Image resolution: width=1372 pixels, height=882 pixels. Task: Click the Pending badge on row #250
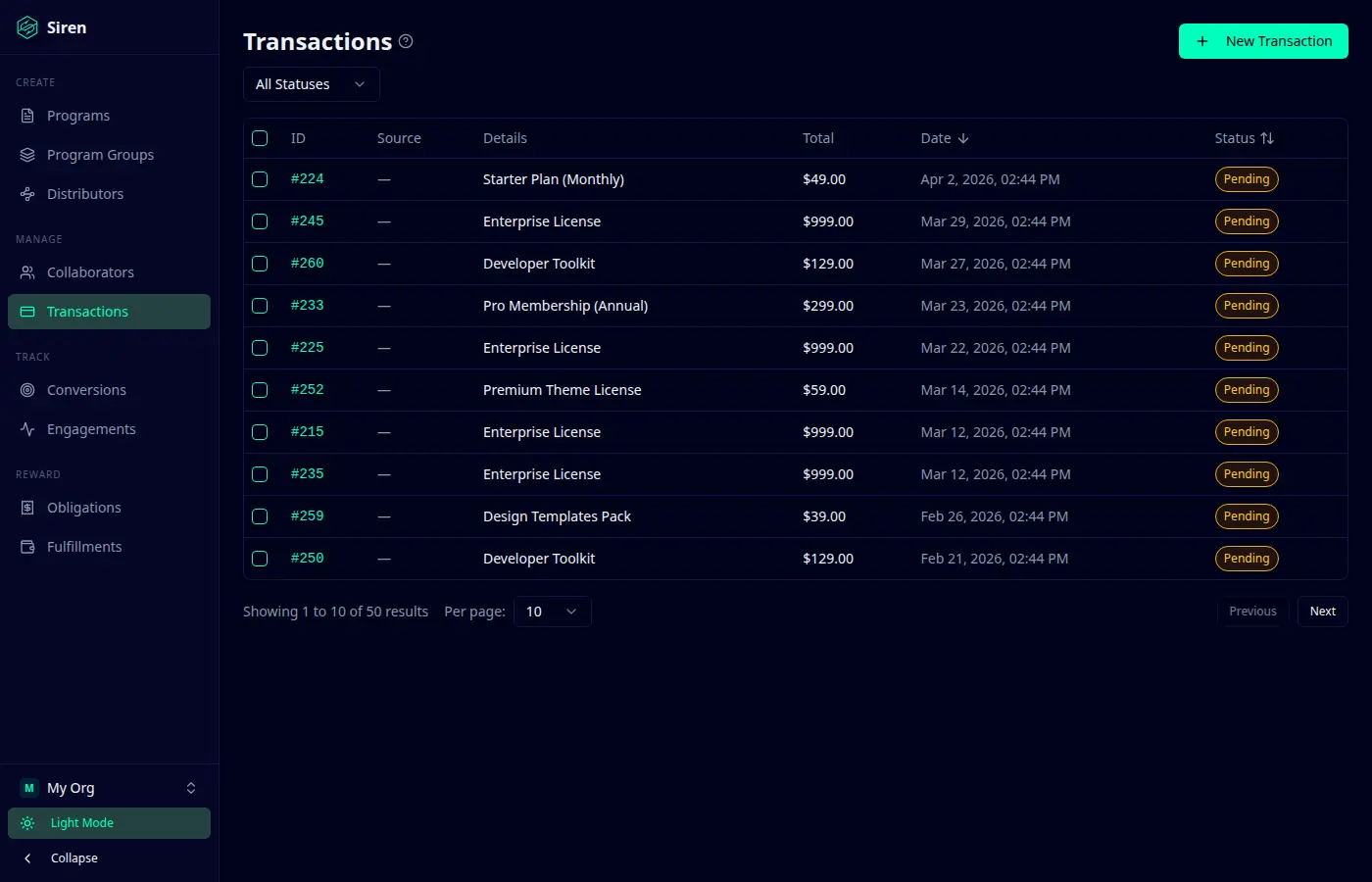[1247, 559]
